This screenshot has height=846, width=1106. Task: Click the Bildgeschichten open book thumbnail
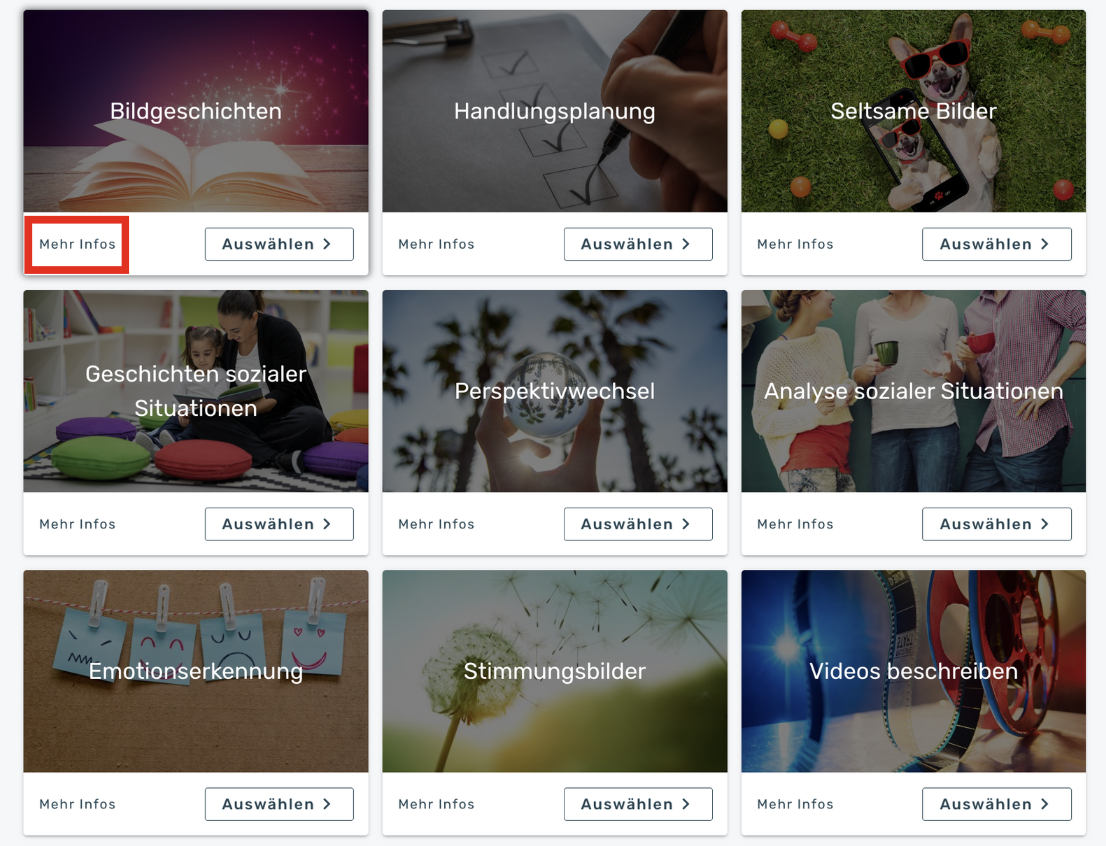tap(196, 111)
